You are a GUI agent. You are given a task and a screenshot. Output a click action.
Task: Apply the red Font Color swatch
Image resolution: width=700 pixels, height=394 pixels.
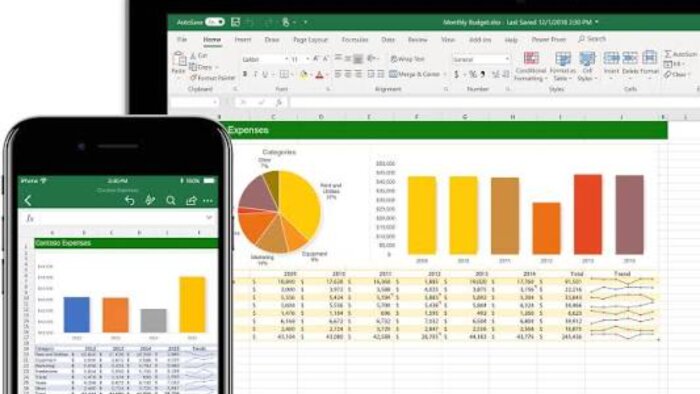[x=319, y=75]
